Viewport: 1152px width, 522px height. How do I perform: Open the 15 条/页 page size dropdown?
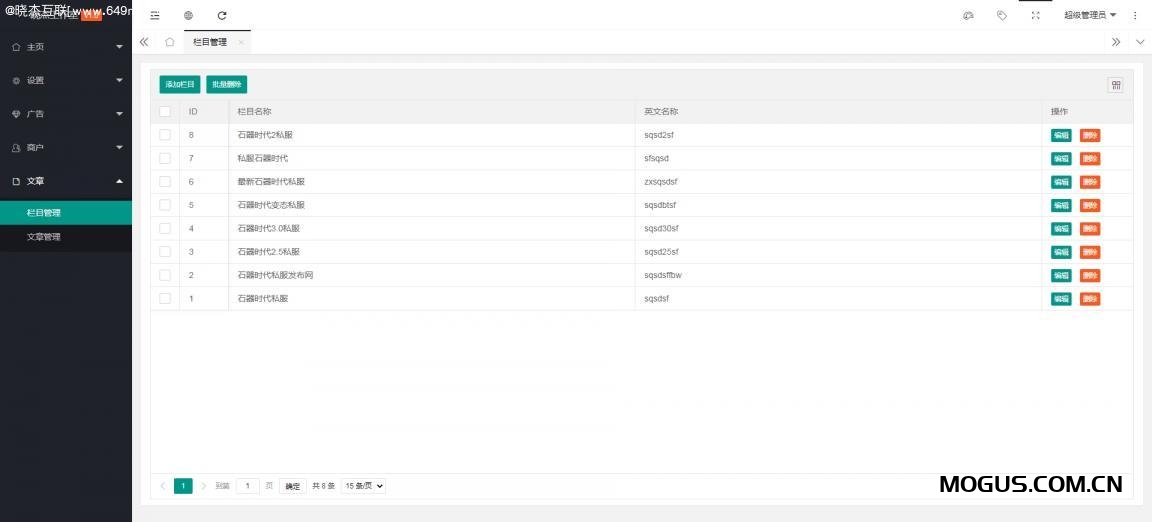pyautogui.click(x=363, y=486)
